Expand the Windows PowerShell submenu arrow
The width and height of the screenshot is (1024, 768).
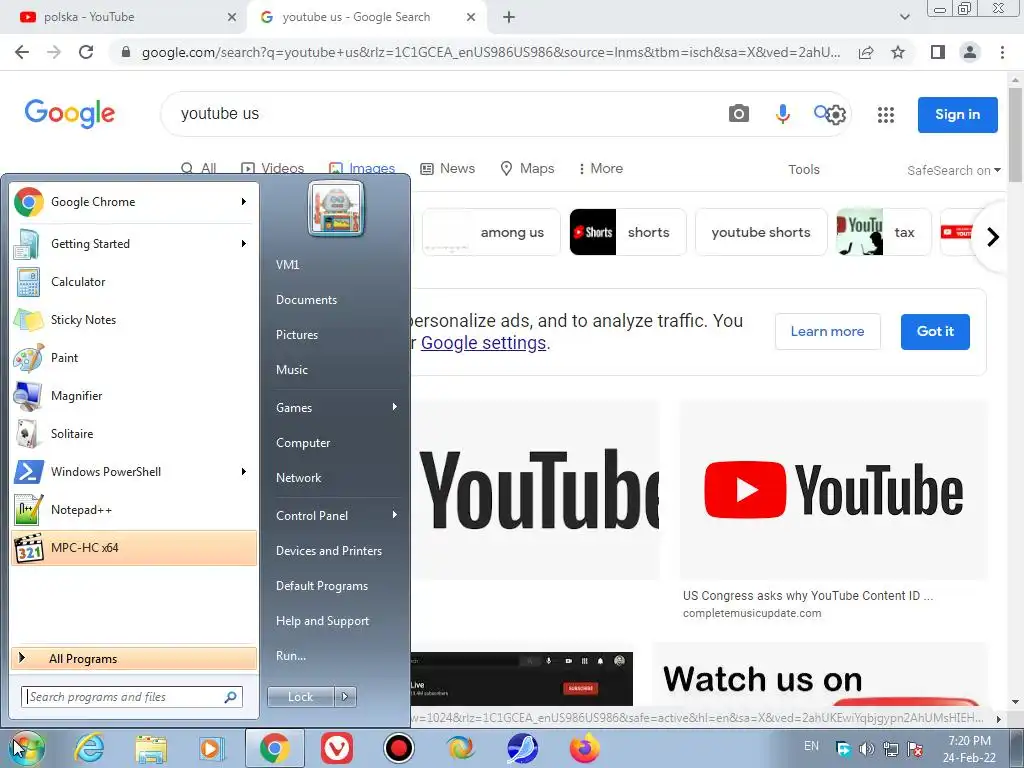tap(244, 472)
